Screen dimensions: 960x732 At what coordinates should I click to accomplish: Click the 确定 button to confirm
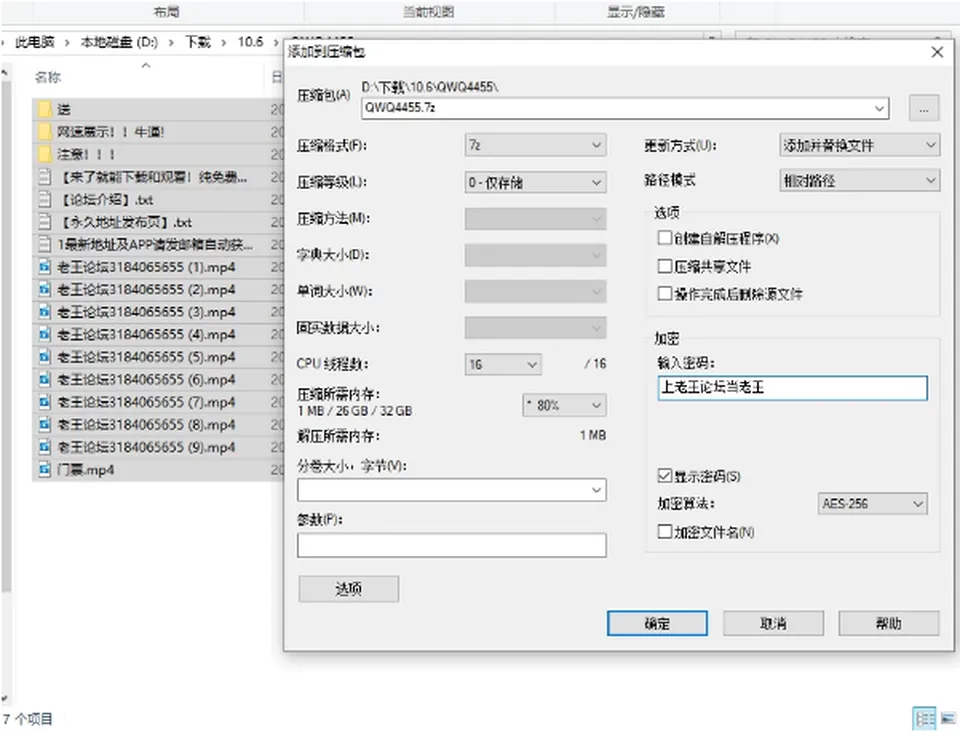click(657, 623)
